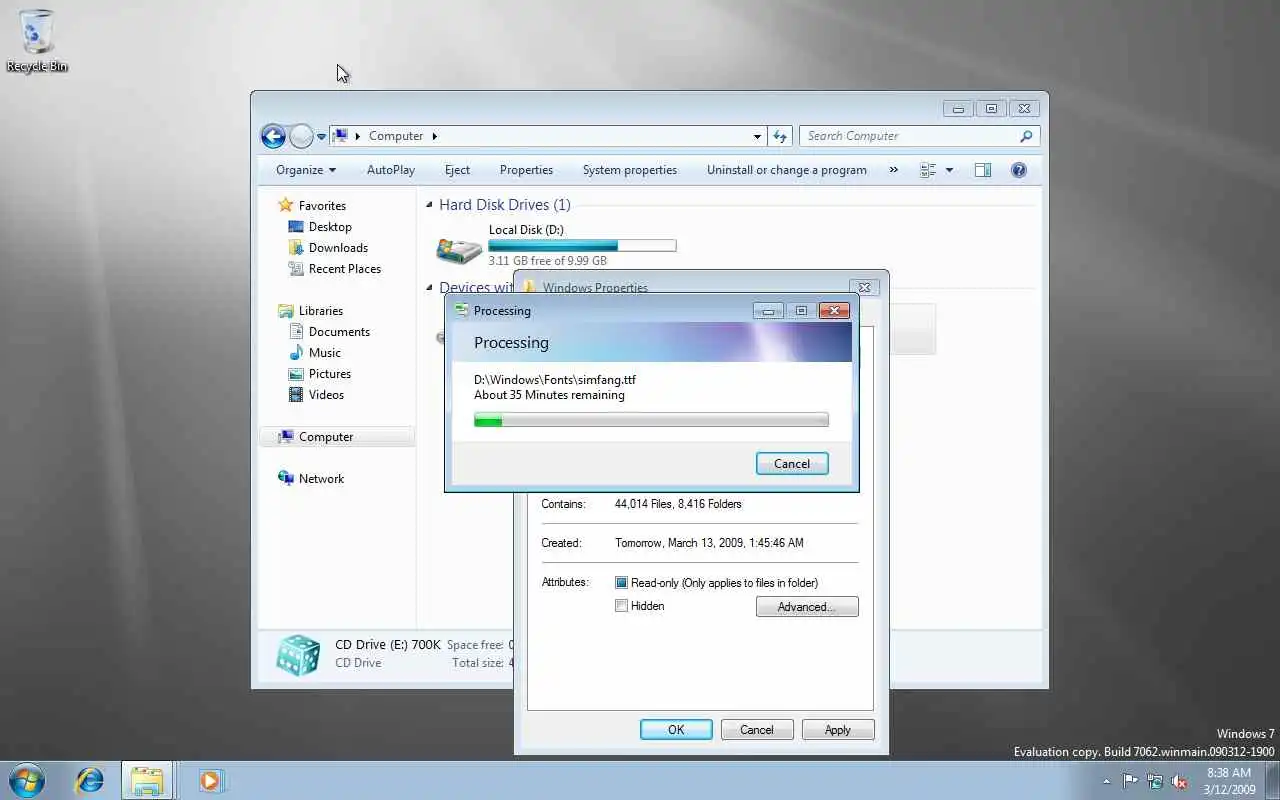
Task: Collapse the Devices with removable storage group
Action: 430,288
